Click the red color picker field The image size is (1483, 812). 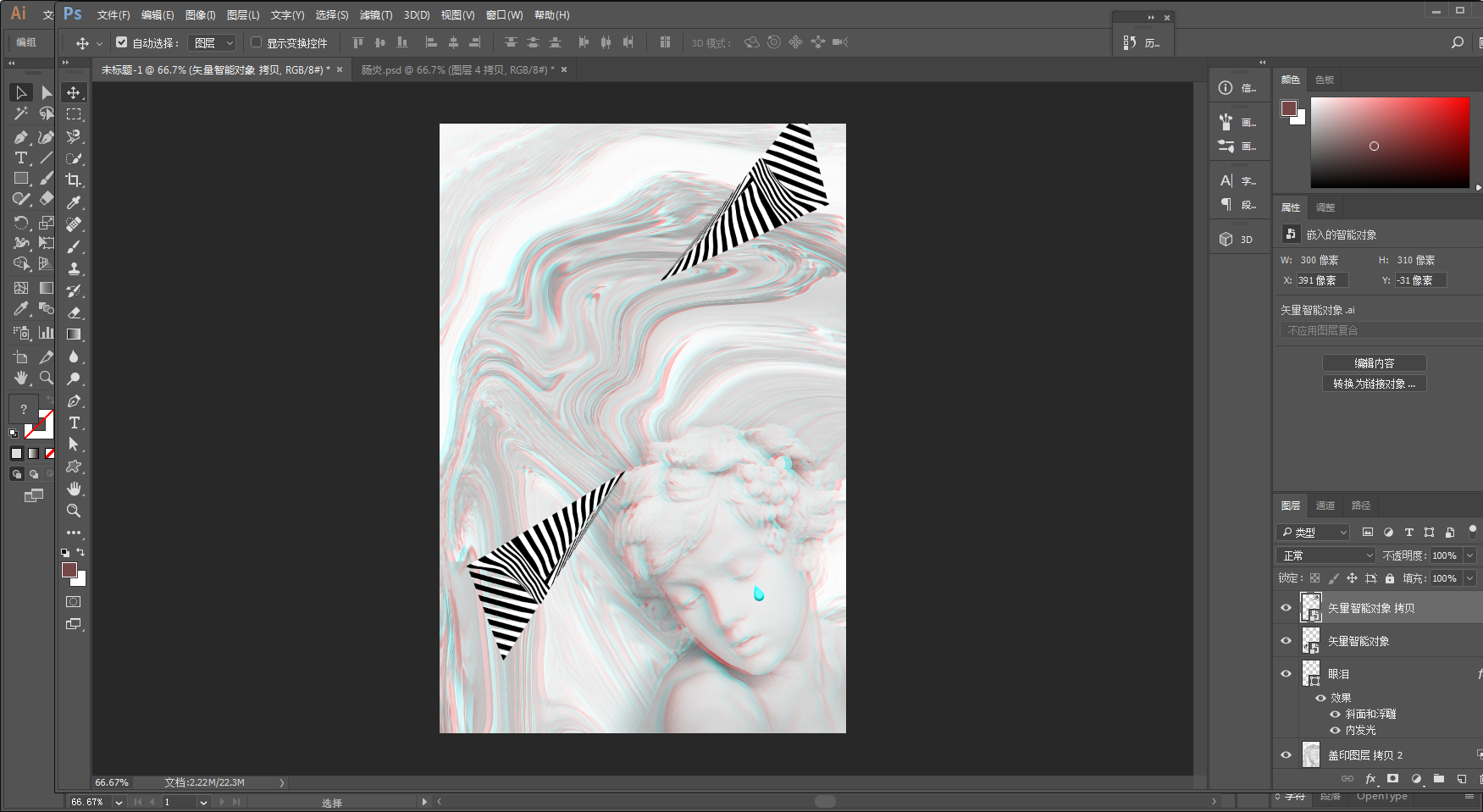point(1390,142)
